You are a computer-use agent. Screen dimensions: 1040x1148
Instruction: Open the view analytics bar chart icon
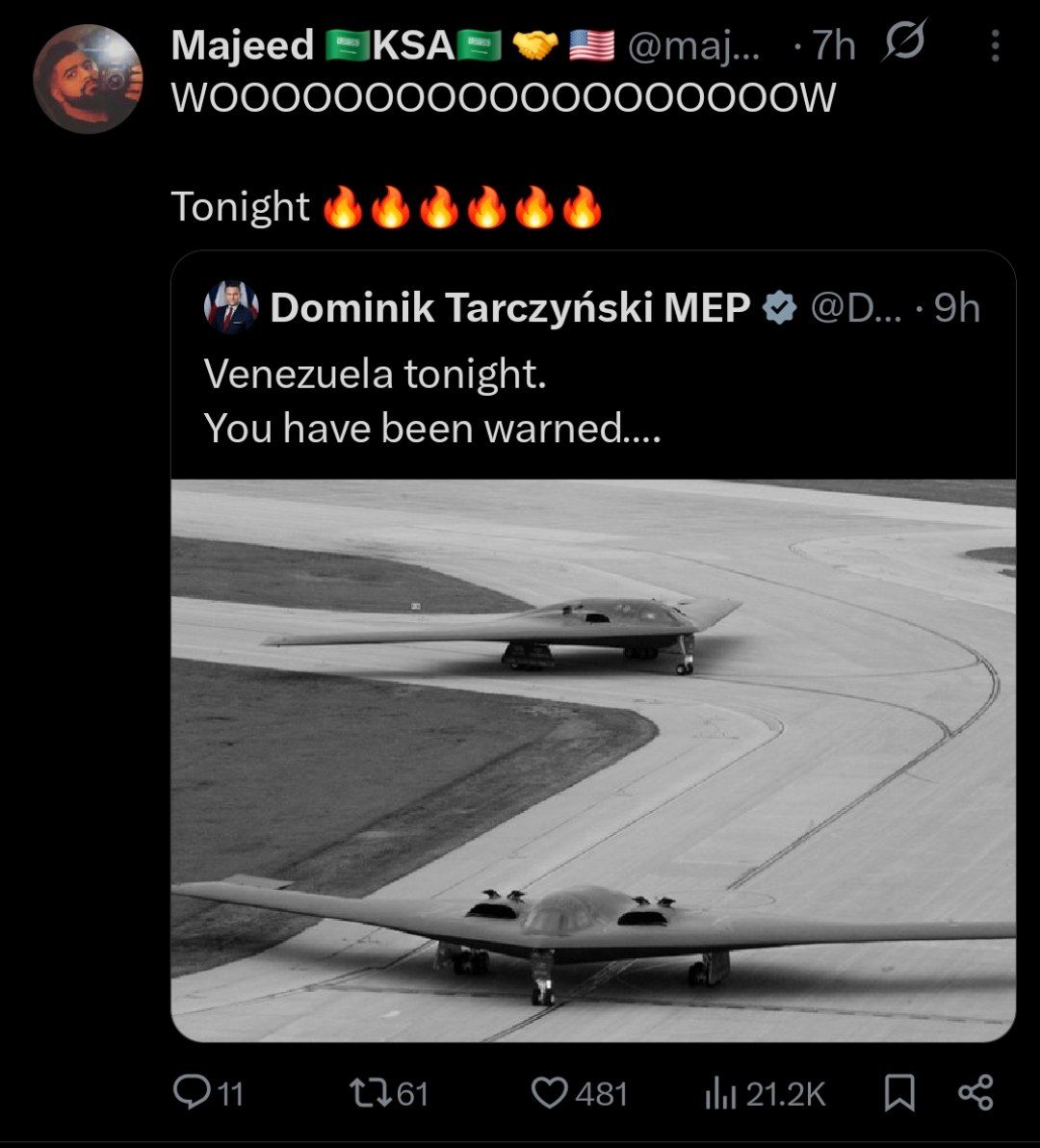click(720, 1093)
